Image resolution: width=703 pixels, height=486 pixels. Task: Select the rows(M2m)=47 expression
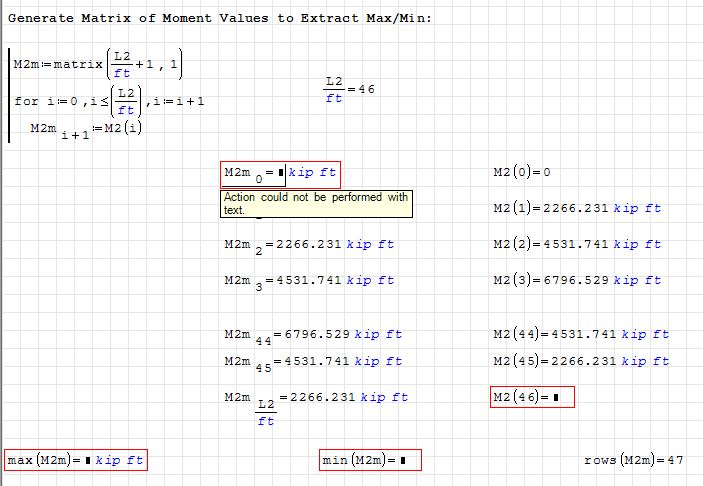click(633, 460)
